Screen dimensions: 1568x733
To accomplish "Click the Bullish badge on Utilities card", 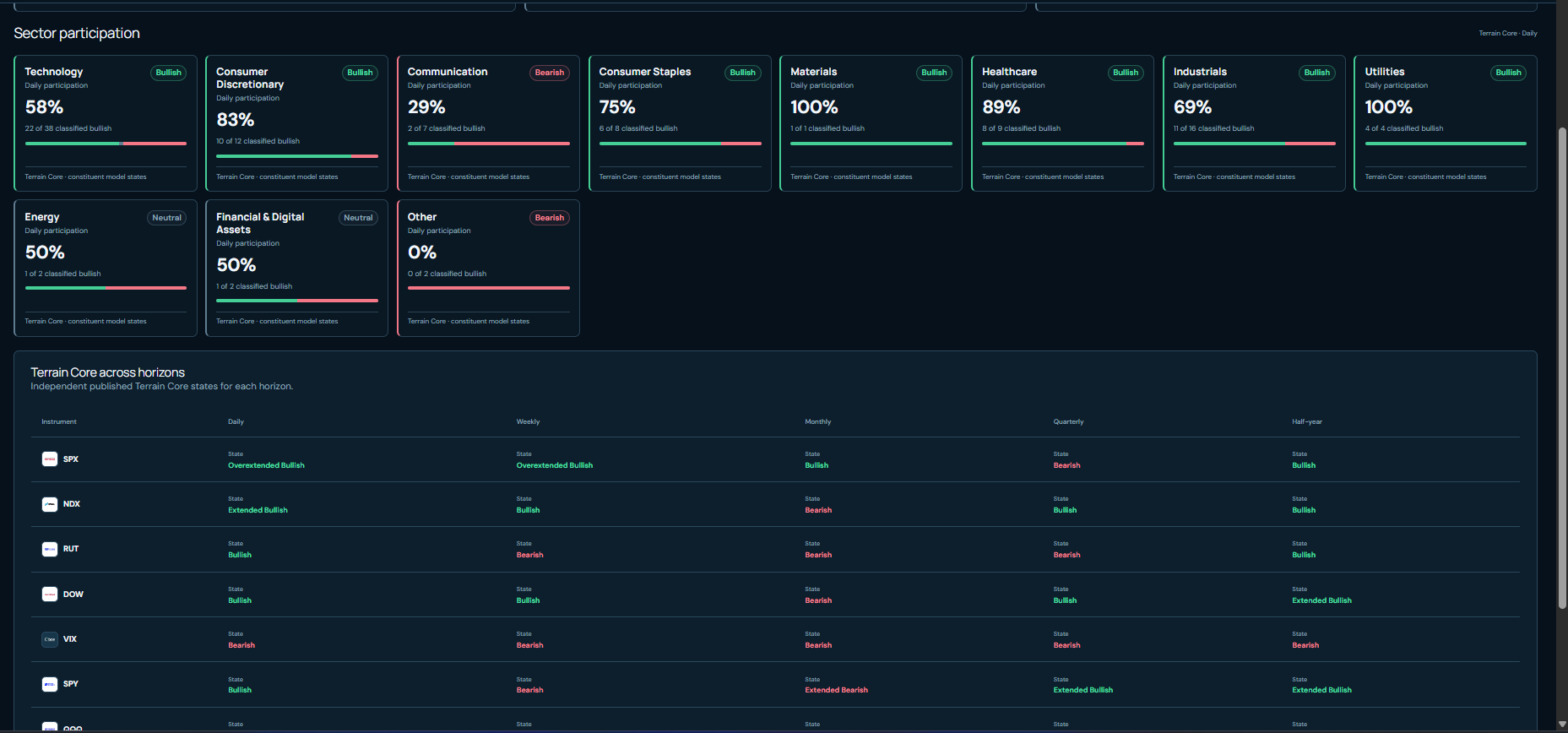I will click(x=1508, y=73).
